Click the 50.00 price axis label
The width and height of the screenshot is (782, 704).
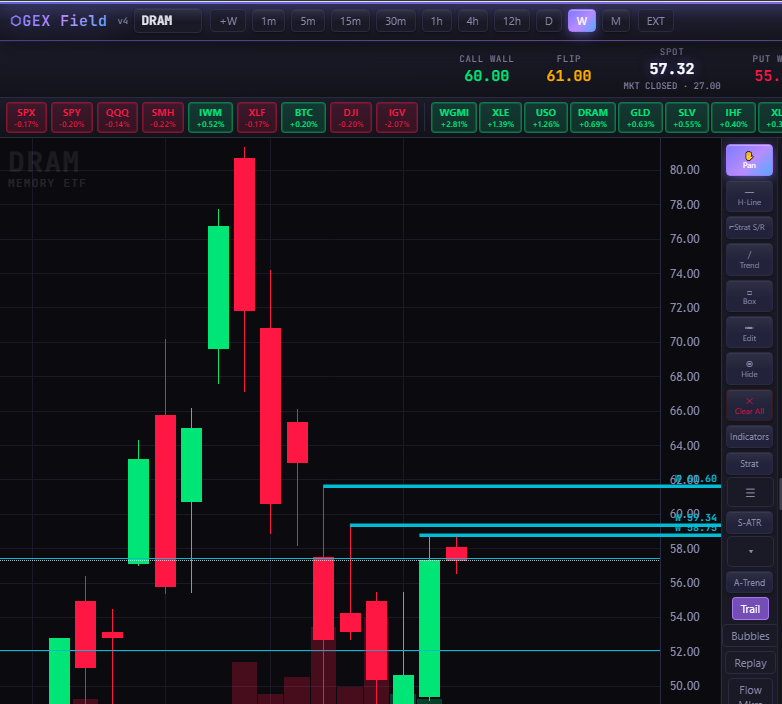click(x=684, y=686)
